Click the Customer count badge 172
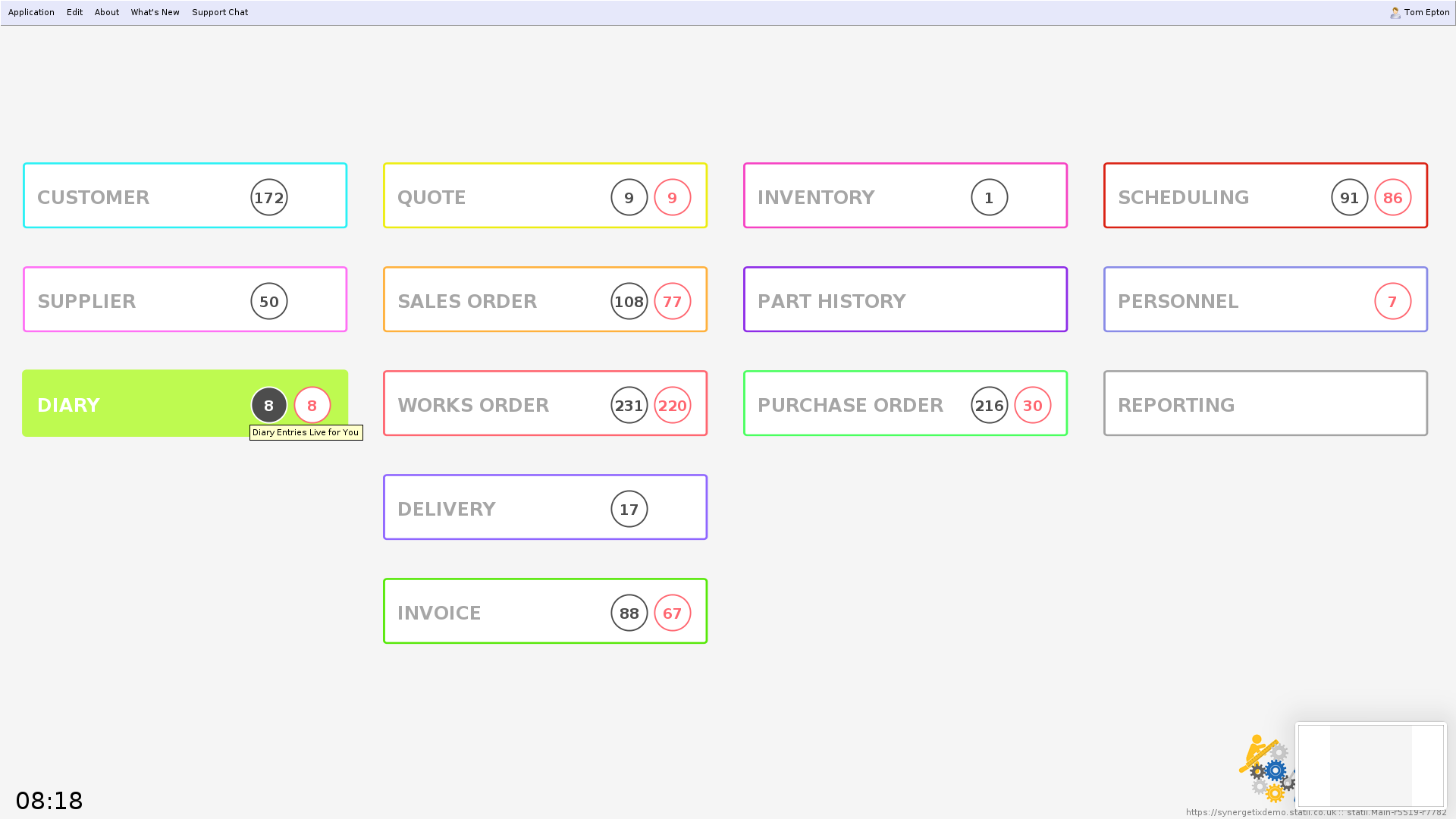This screenshot has height=819, width=1456. 269,198
